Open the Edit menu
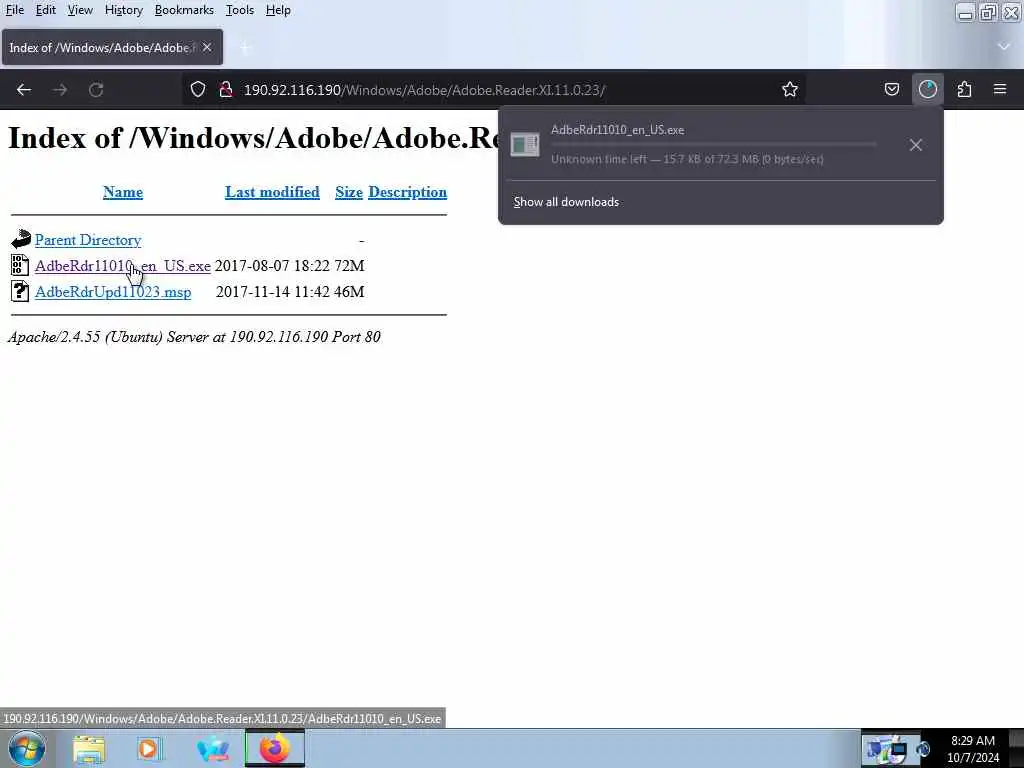1024x768 pixels. 45,10
